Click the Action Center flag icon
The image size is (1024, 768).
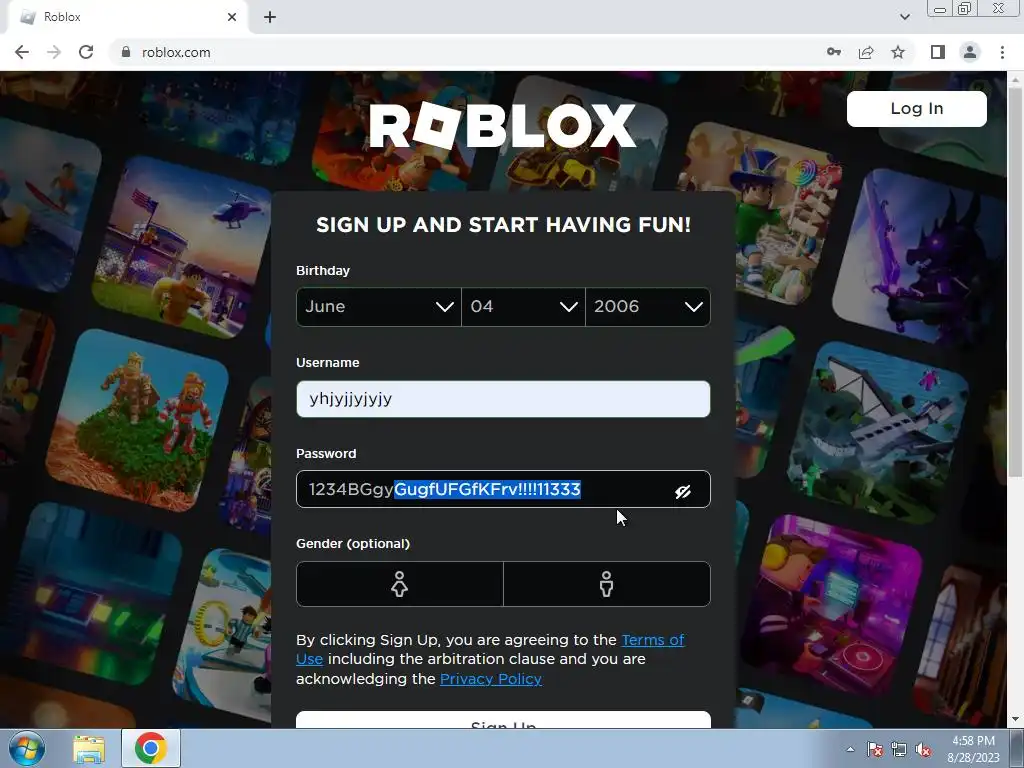click(x=875, y=749)
